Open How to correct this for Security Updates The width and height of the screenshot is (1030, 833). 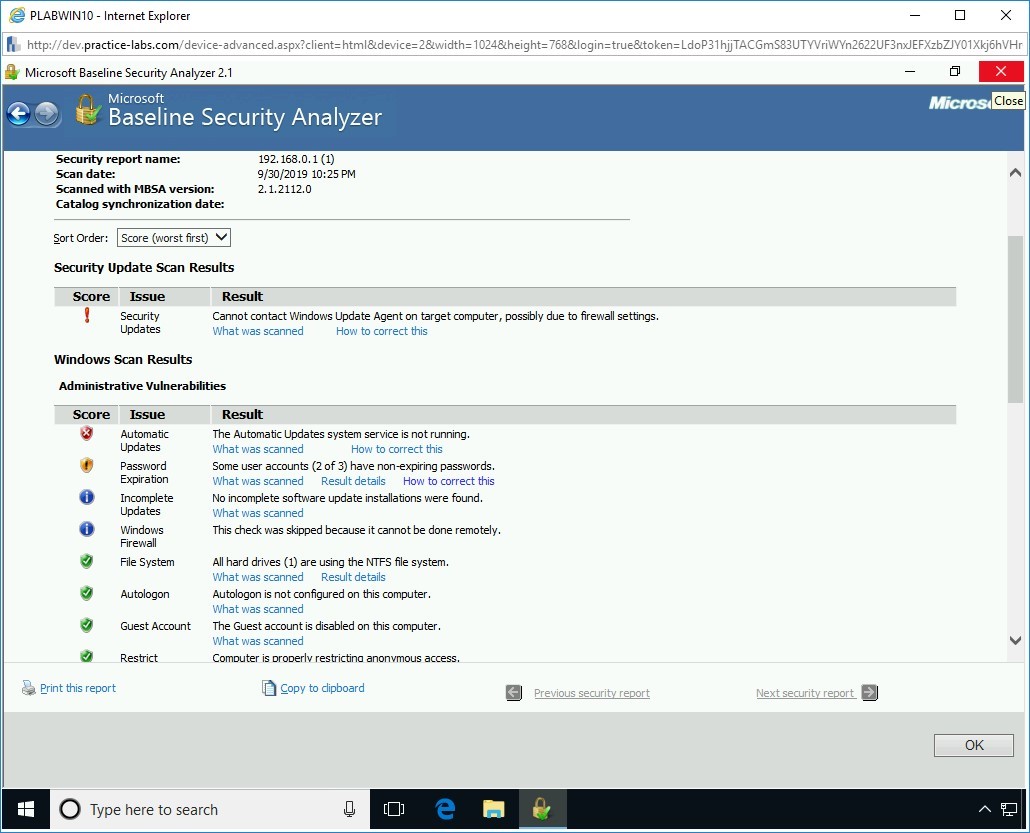pyautogui.click(x=382, y=331)
